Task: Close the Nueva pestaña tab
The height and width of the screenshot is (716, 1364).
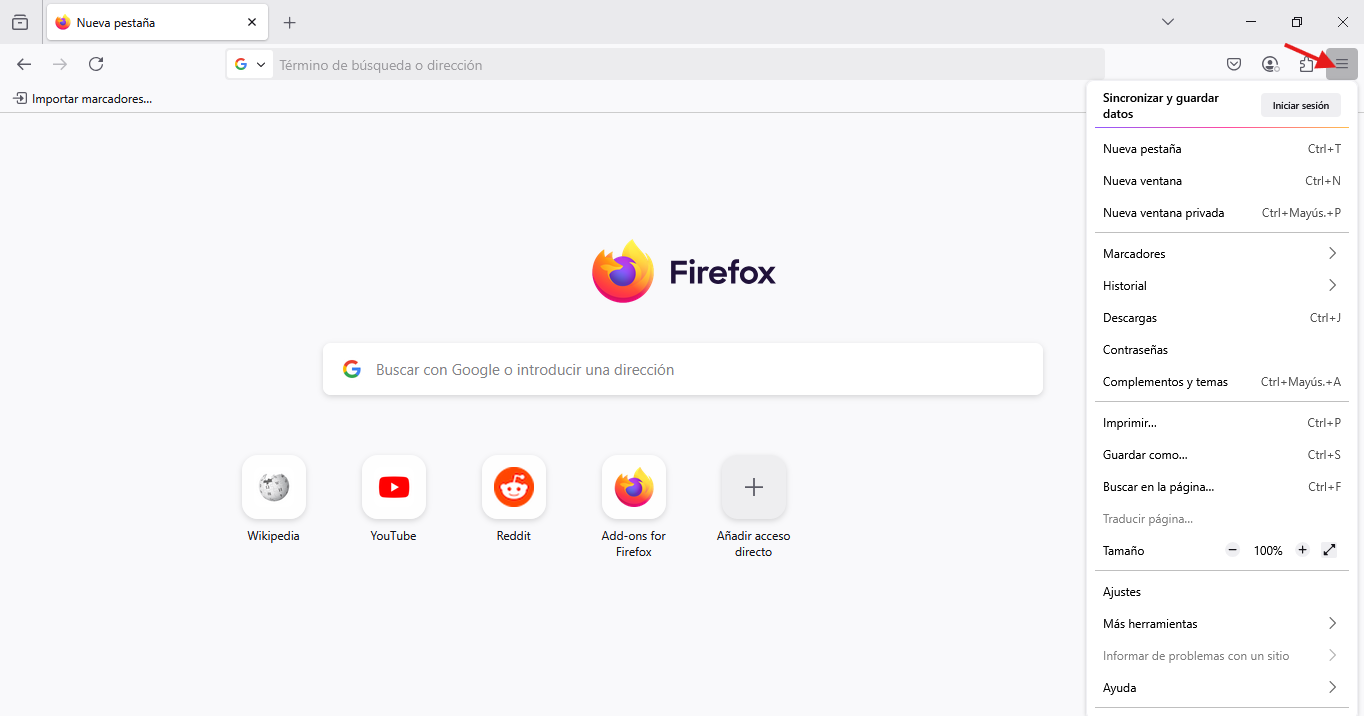Action: click(x=252, y=22)
